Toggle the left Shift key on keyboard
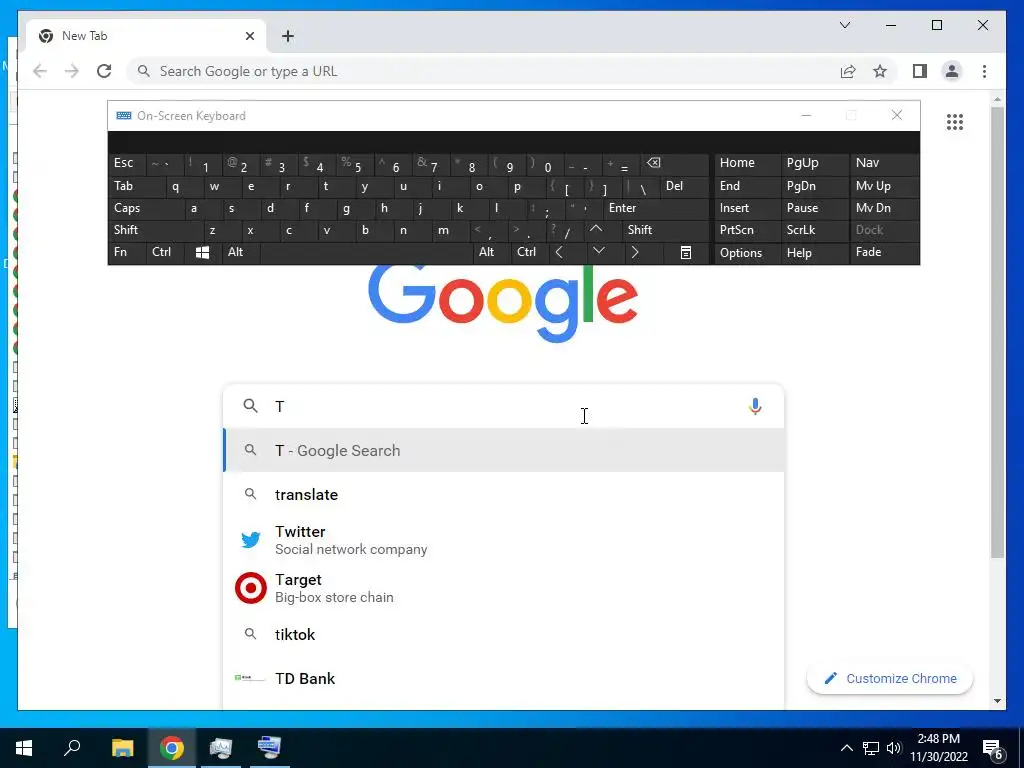Viewport: 1024px width, 768px height. [x=155, y=230]
